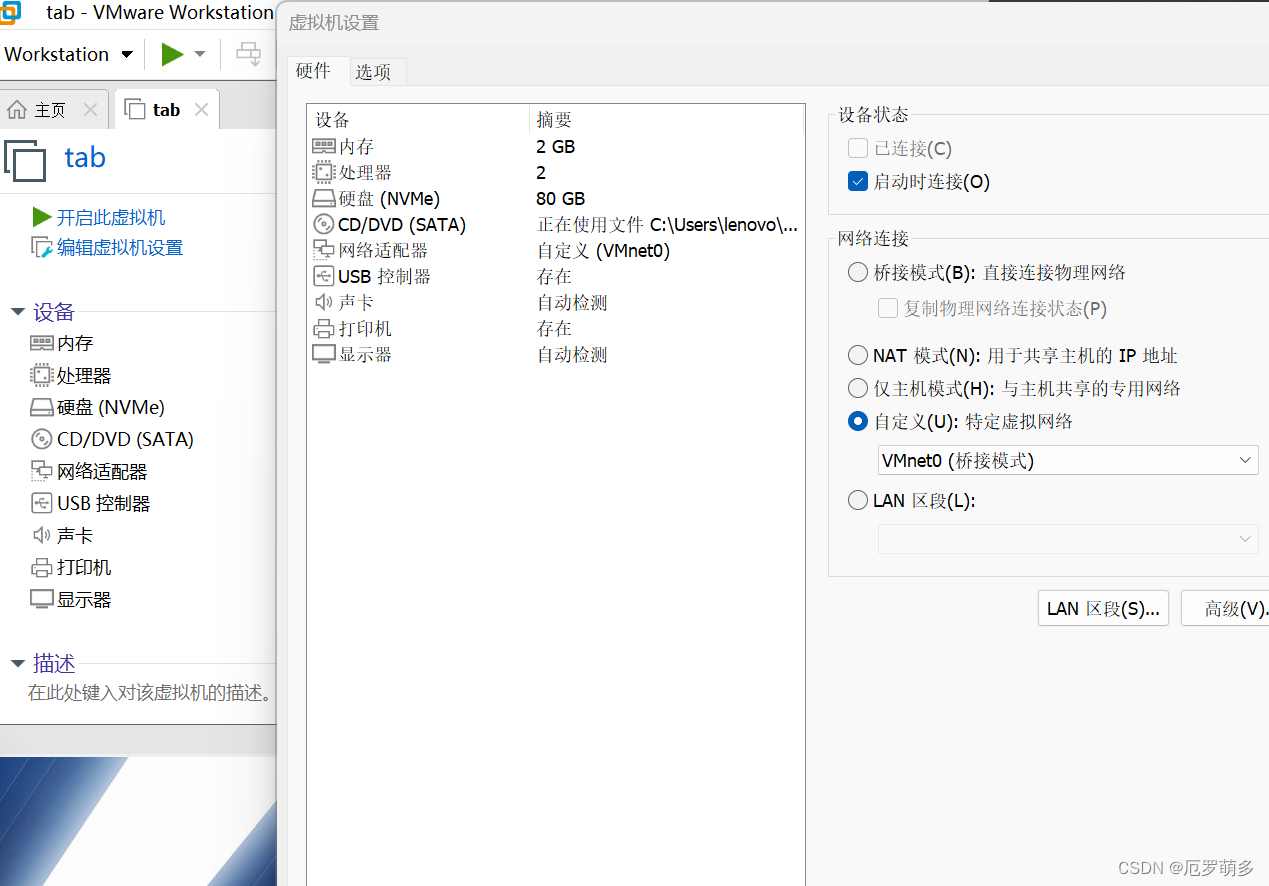Image resolution: width=1269 pixels, height=886 pixels.
Task: Click the 显示器 icon in main window
Action: point(41,599)
